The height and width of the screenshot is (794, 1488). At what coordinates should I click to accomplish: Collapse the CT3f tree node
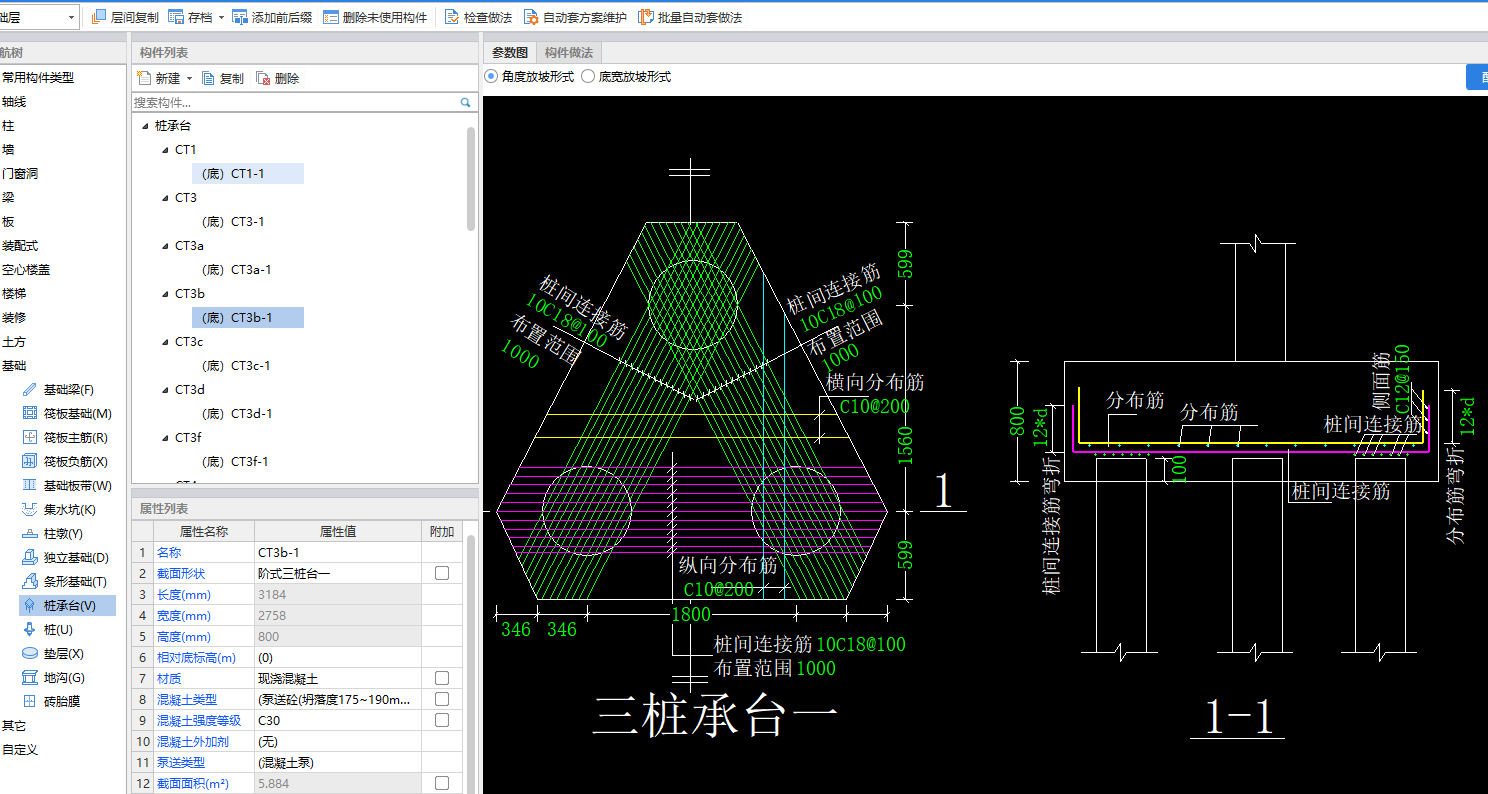(x=166, y=438)
